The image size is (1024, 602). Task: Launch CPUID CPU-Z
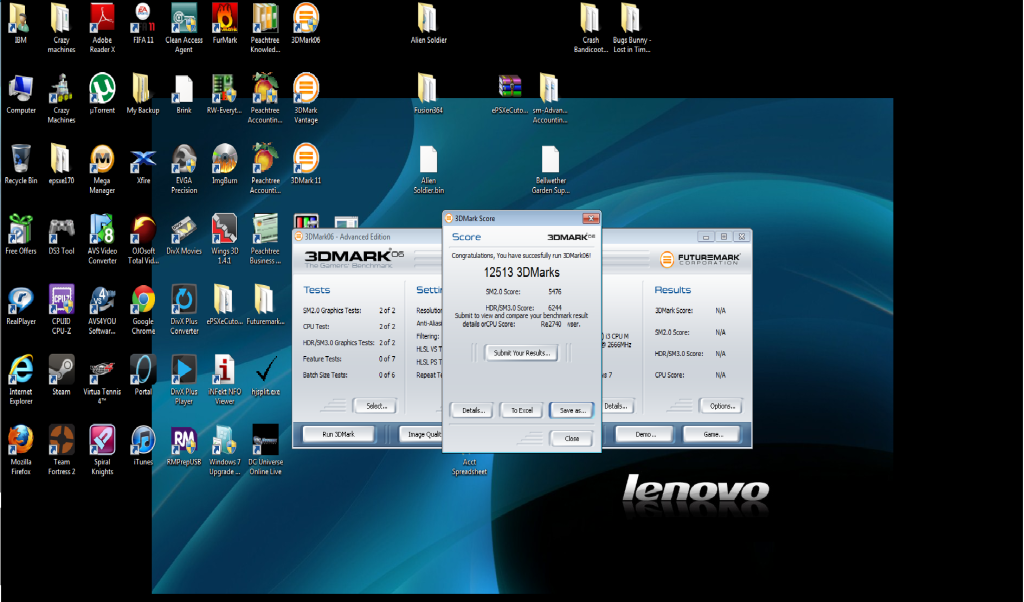coord(61,309)
